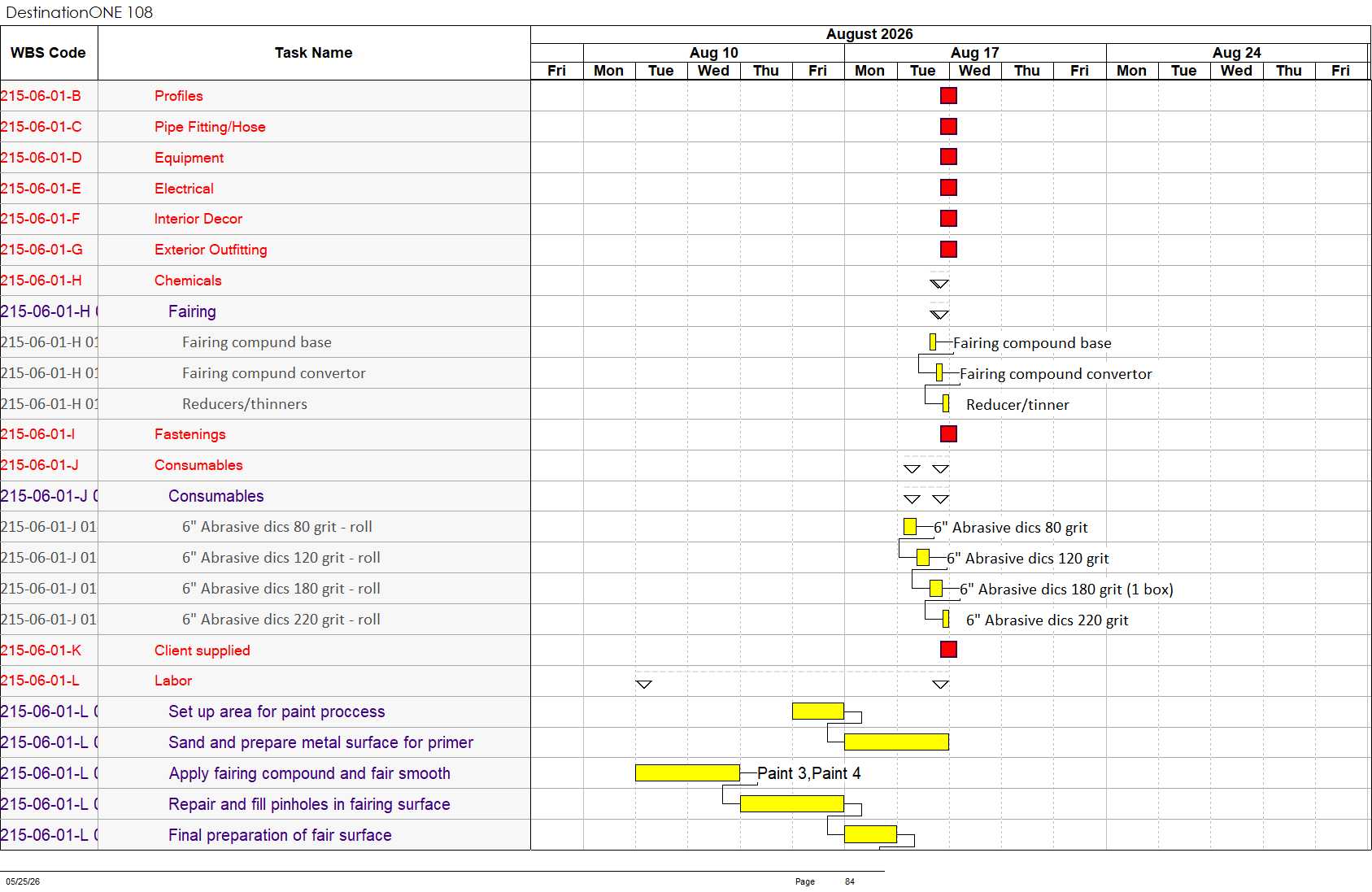Select the WBS Code column header
Viewport: 1372px width, 892px height.
pos(49,53)
